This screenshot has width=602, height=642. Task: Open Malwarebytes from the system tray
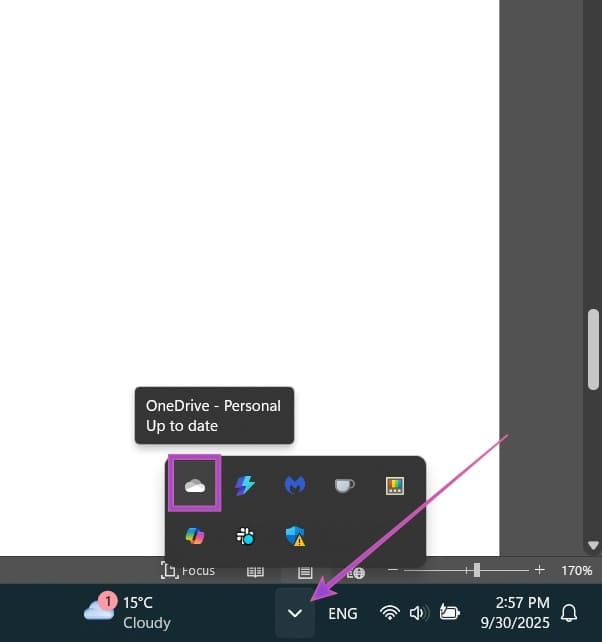click(x=294, y=485)
